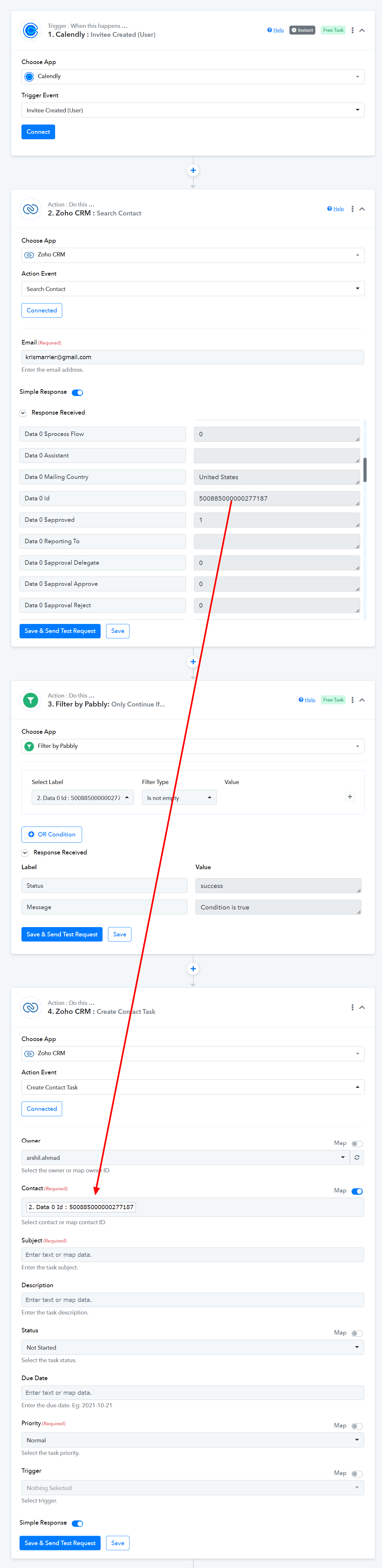The image size is (382, 1568).
Task: Click the Calendly logo in step 1 header
Action: pyautogui.click(x=30, y=30)
